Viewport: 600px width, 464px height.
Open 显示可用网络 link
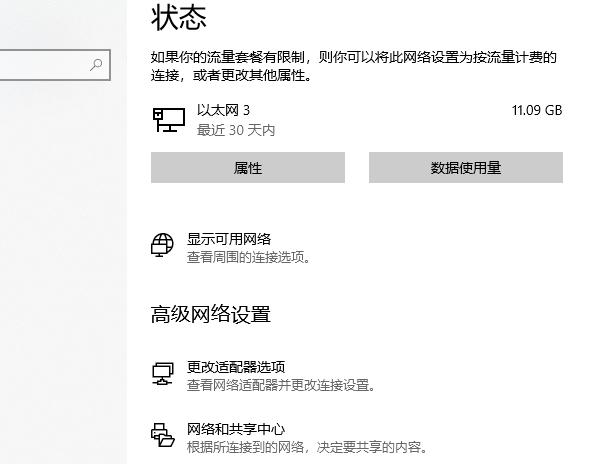pos(229,239)
